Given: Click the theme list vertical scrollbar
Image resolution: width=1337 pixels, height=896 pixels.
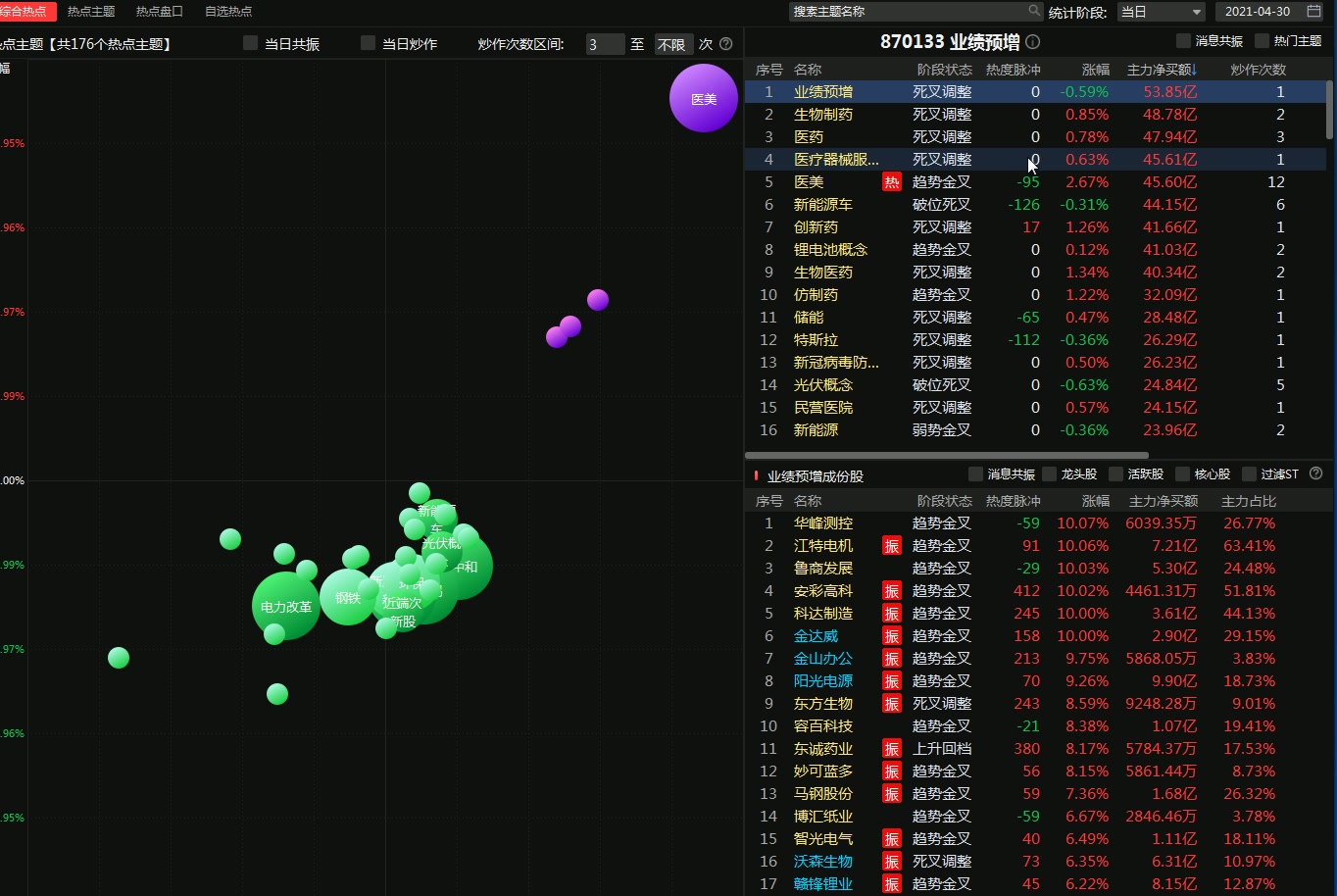Looking at the screenshot, I should pyautogui.click(x=1329, y=110).
